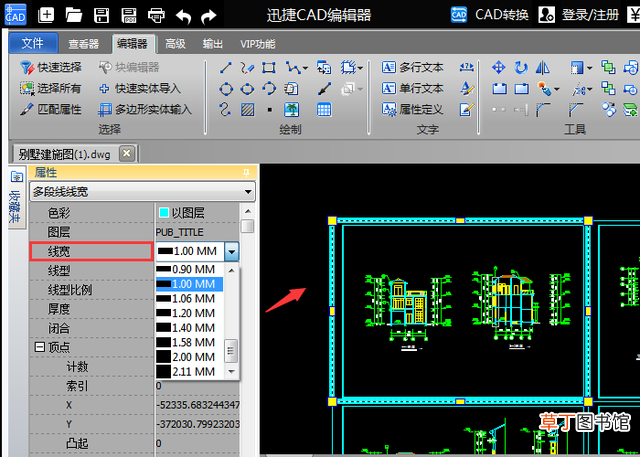Click the Move tool icon
The height and width of the screenshot is (457, 640).
(499, 67)
